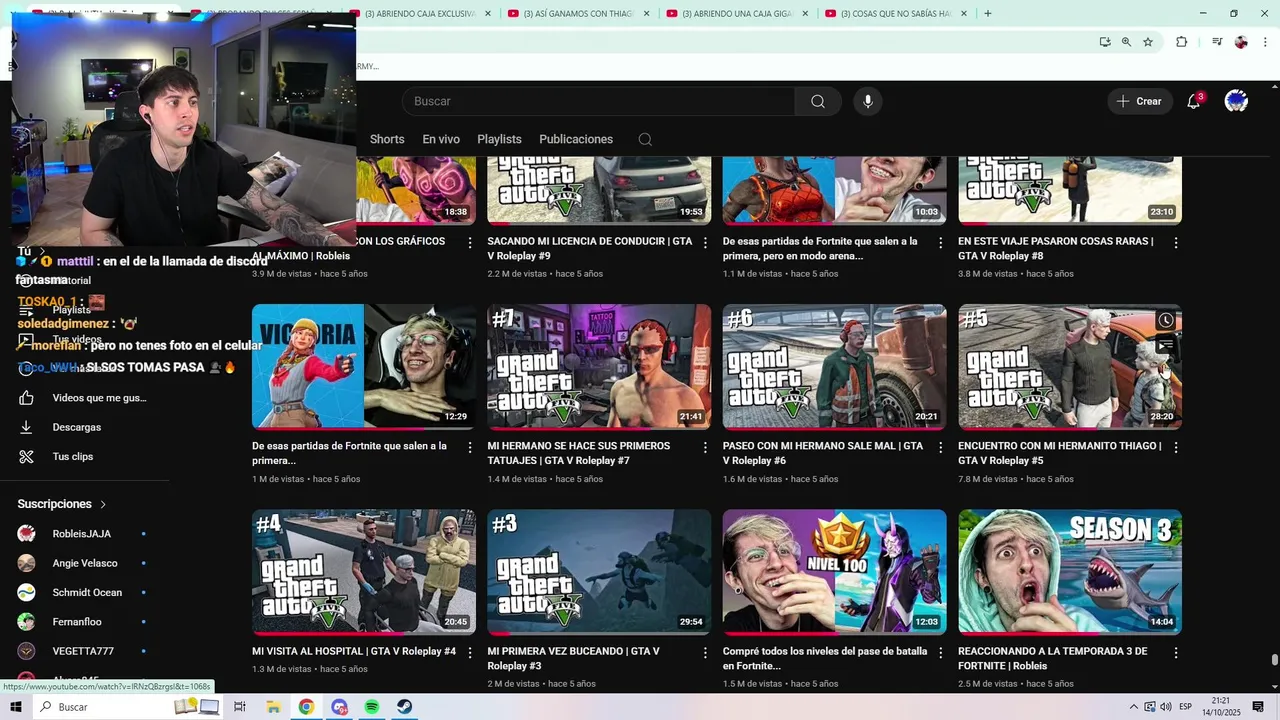Screen dimensions: 1280x720
Task: Open Spotify from the taskbar
Action: coord(372,707)
